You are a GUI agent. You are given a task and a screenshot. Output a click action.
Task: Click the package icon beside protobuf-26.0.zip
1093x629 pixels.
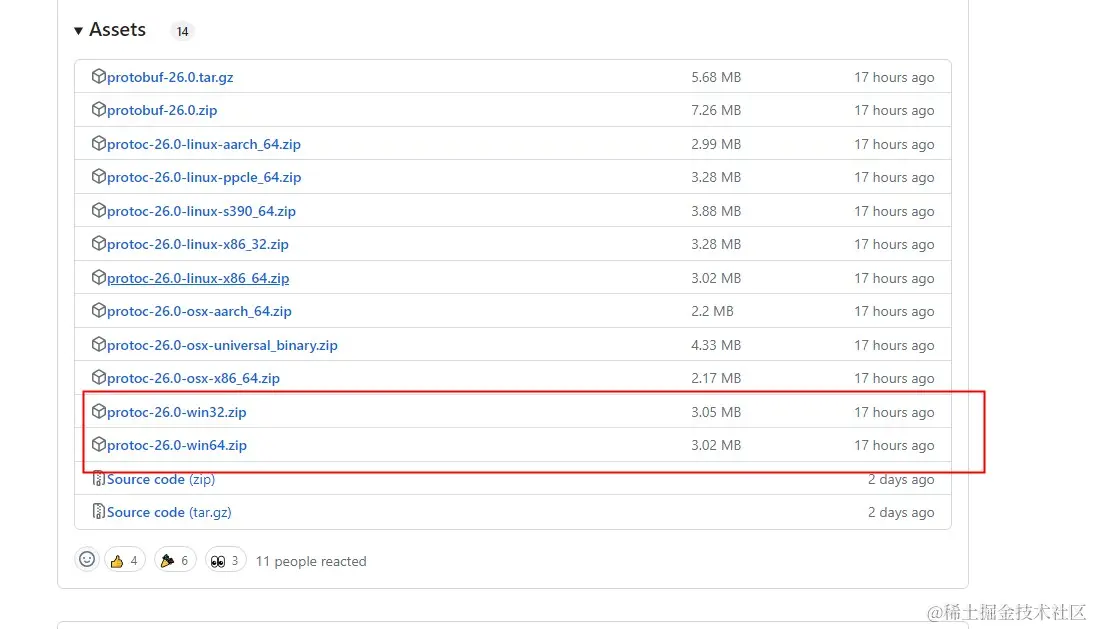(x=99, y=109)
